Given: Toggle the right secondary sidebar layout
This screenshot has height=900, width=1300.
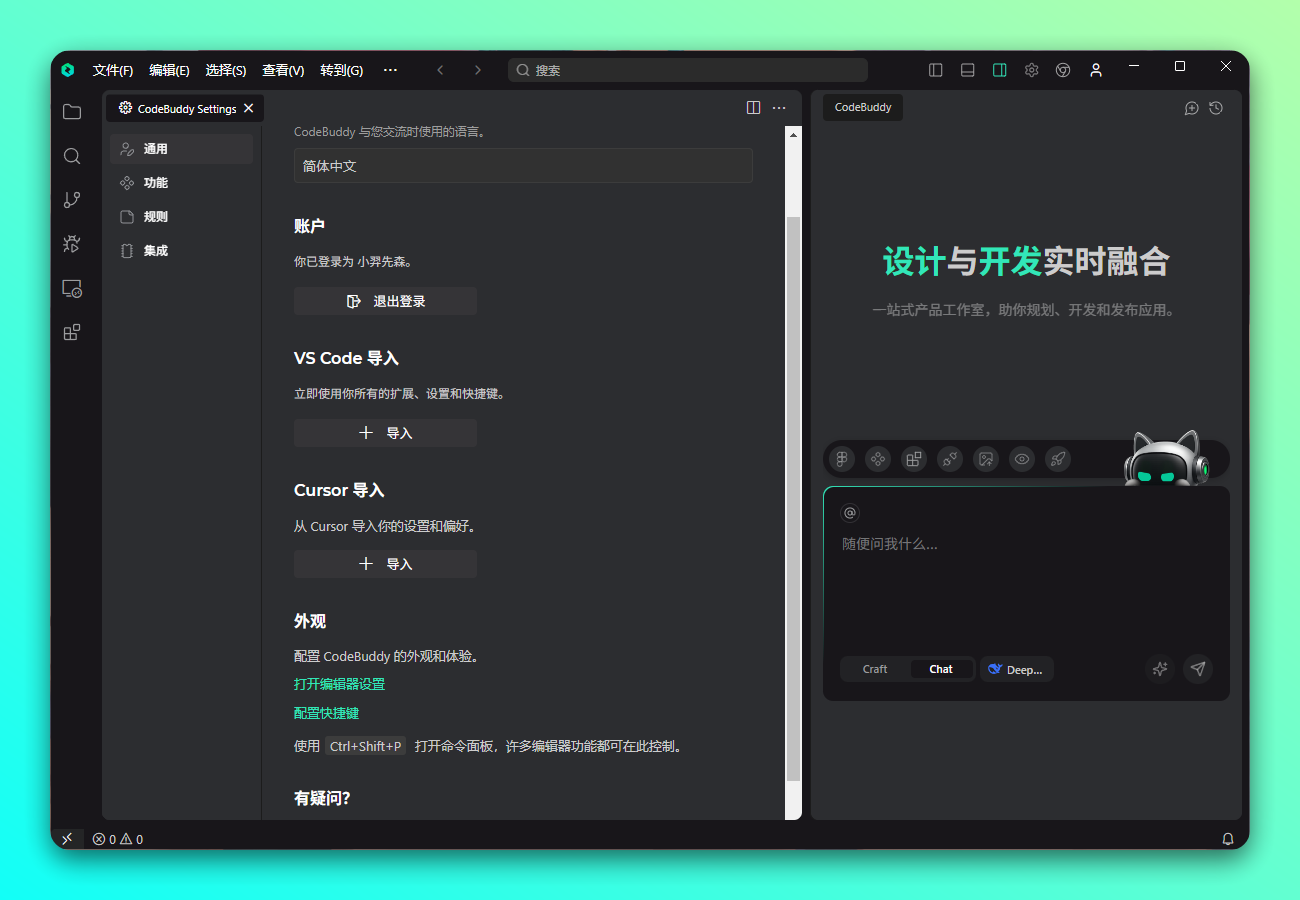Looking at the screenshot, I should pos(999,70).
